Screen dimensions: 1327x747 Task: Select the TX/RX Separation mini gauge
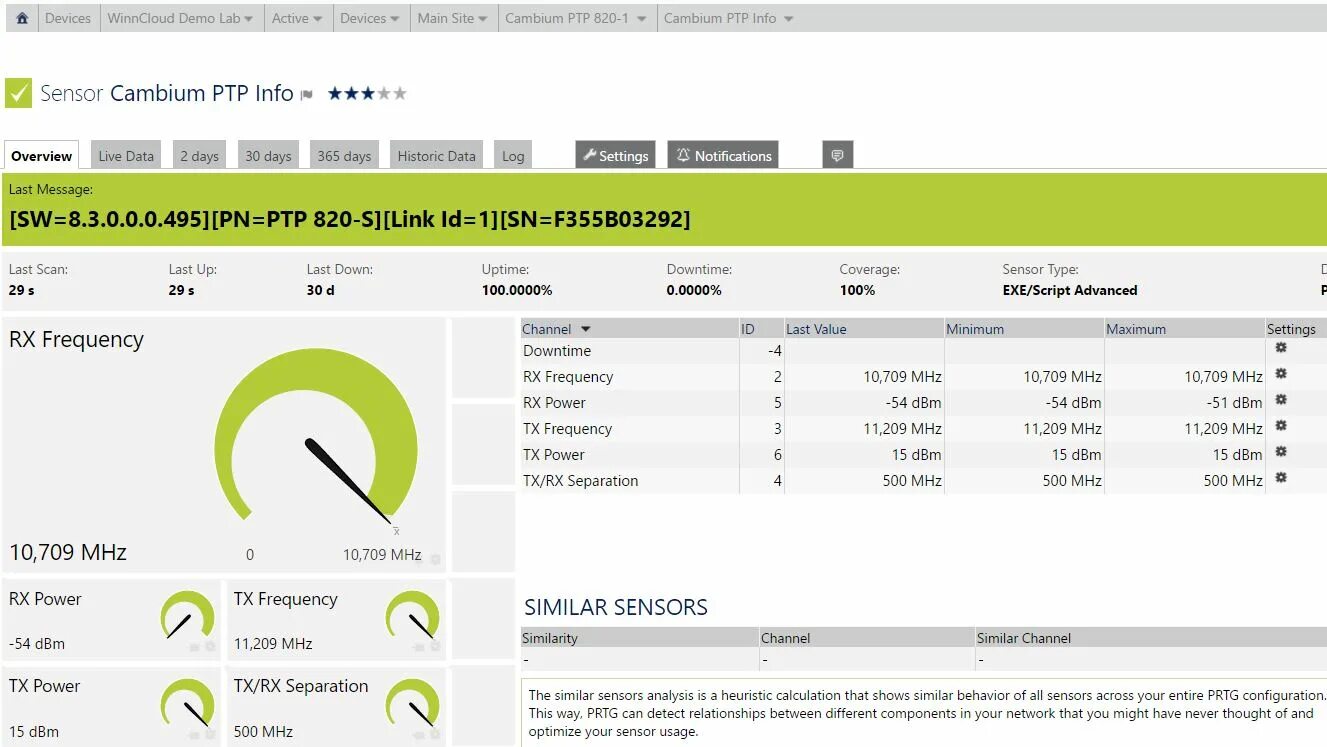point(413,703)
